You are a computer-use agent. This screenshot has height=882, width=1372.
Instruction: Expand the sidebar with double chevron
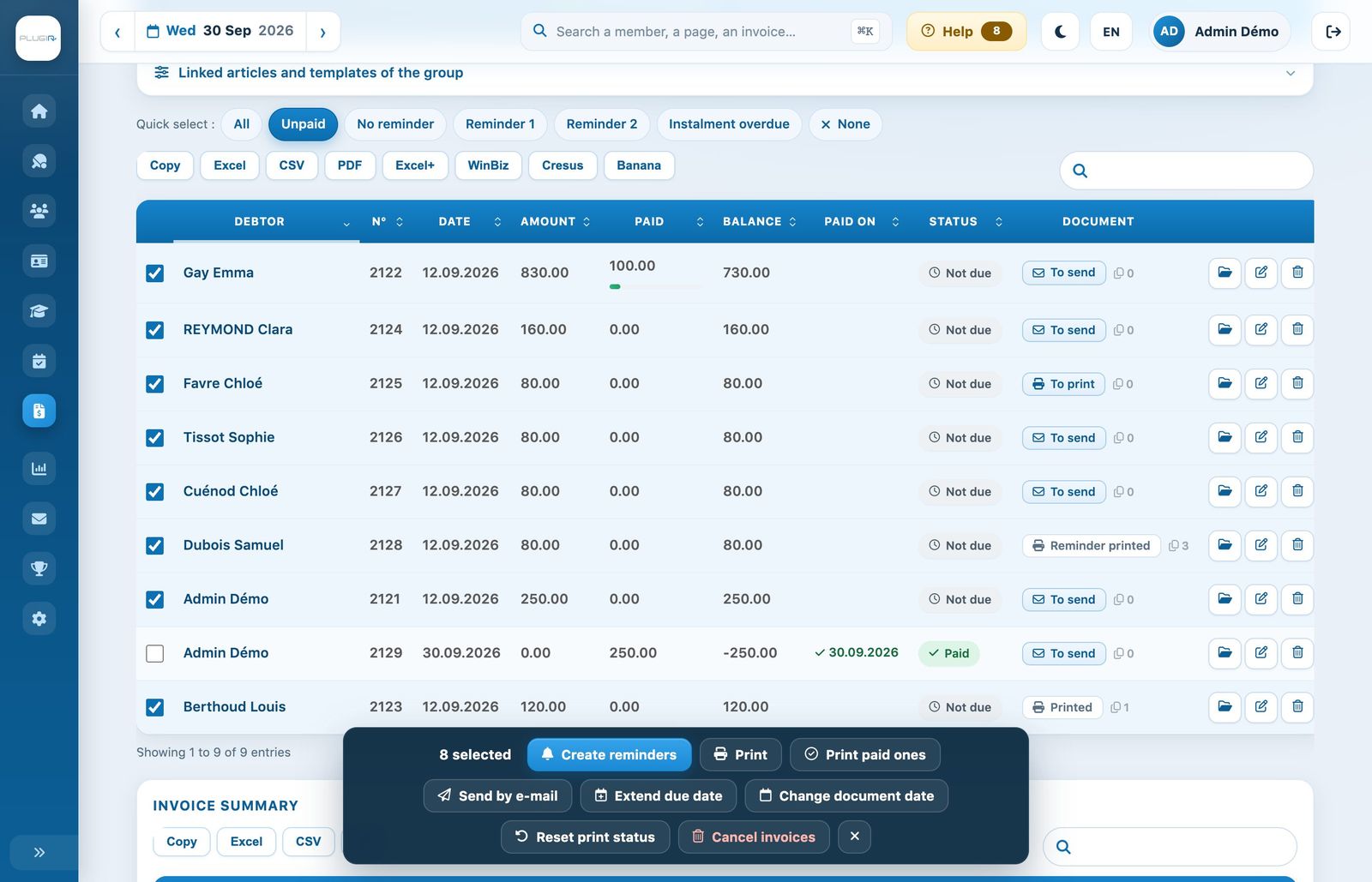click(39, 852)
